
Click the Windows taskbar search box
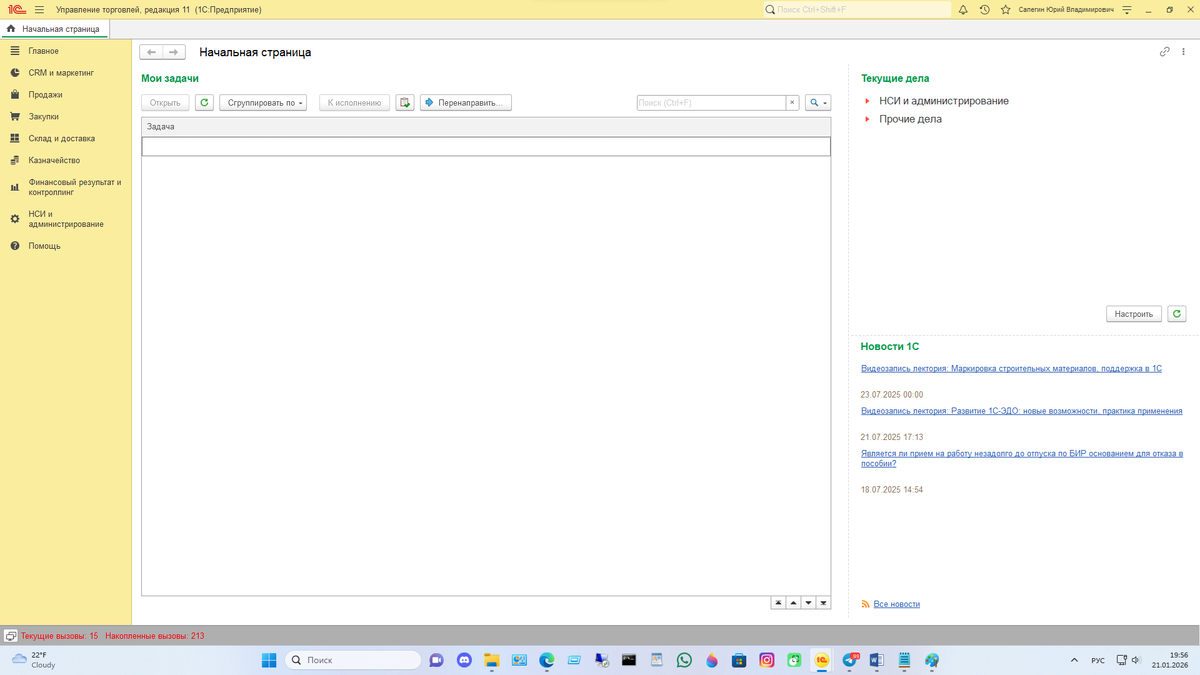pyautogui.click(x=353, y=660)
